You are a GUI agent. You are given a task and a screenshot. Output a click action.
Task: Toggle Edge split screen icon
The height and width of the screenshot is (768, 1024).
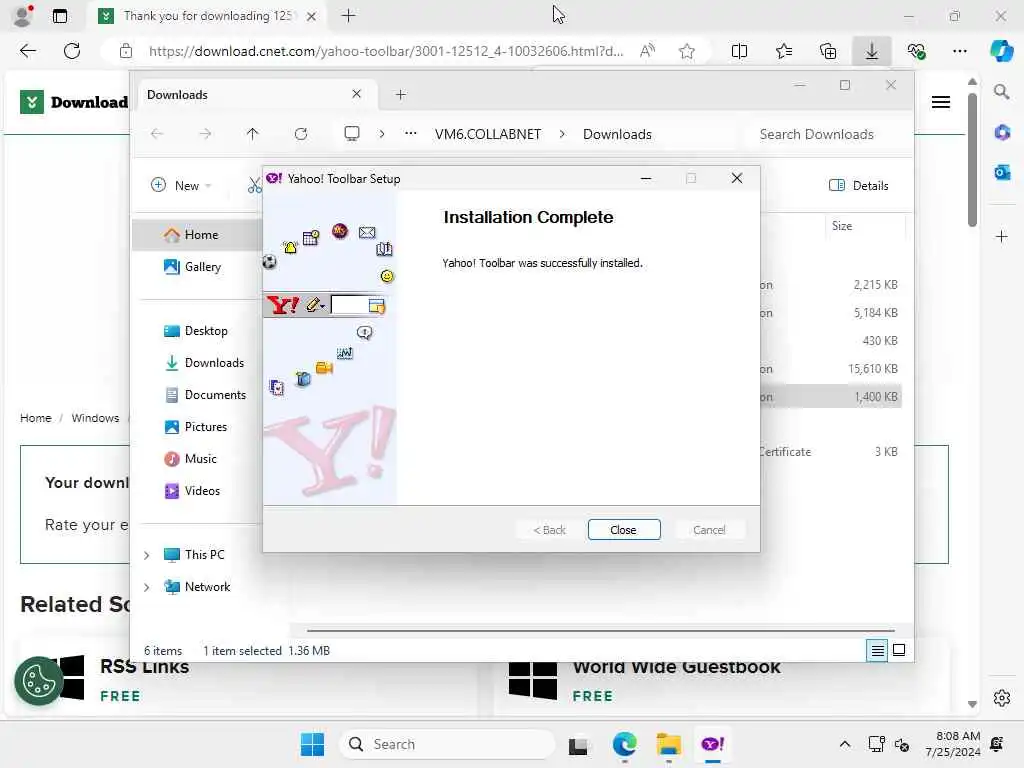coord(739,51)
